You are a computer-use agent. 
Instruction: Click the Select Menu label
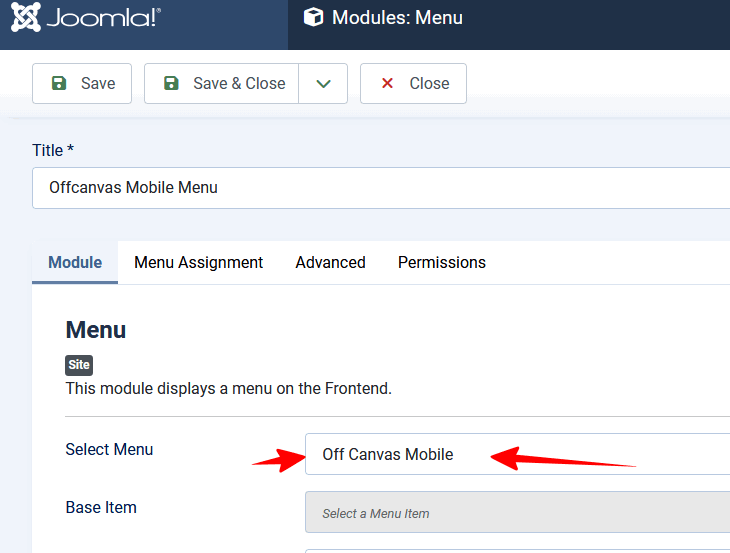109,450
